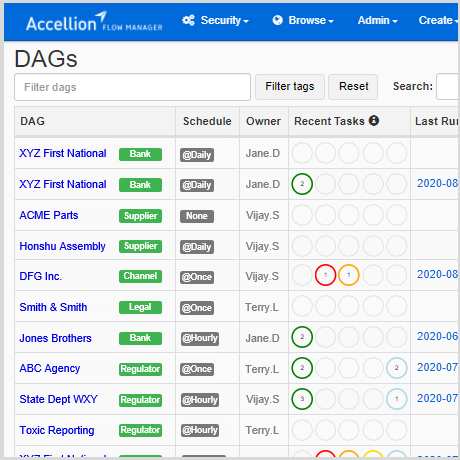
Task: Click the @Hourly badge for State Dept WXY
Action: (200, 400)
